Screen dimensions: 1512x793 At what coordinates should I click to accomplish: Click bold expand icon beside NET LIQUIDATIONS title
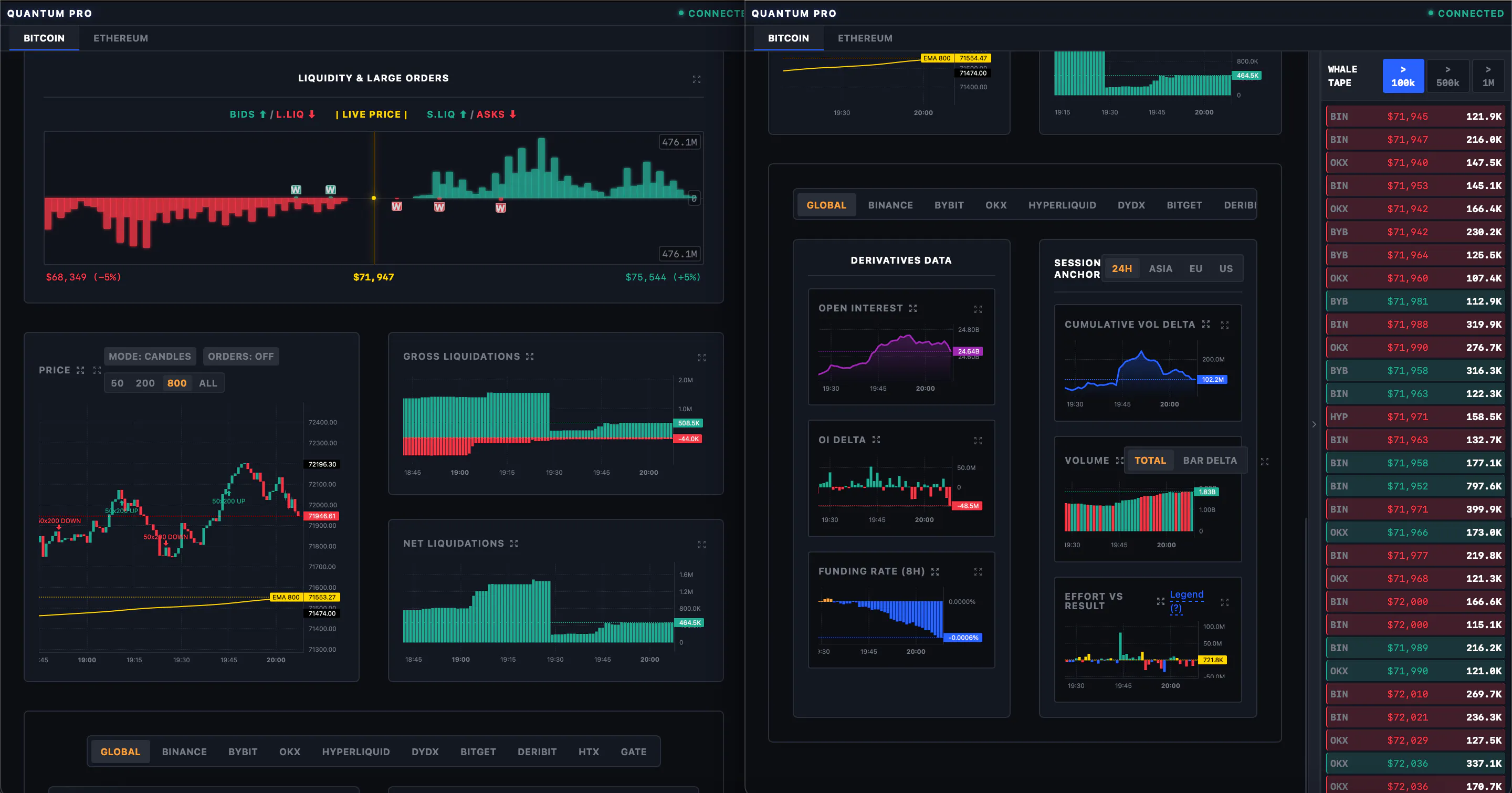click(513, 544)
